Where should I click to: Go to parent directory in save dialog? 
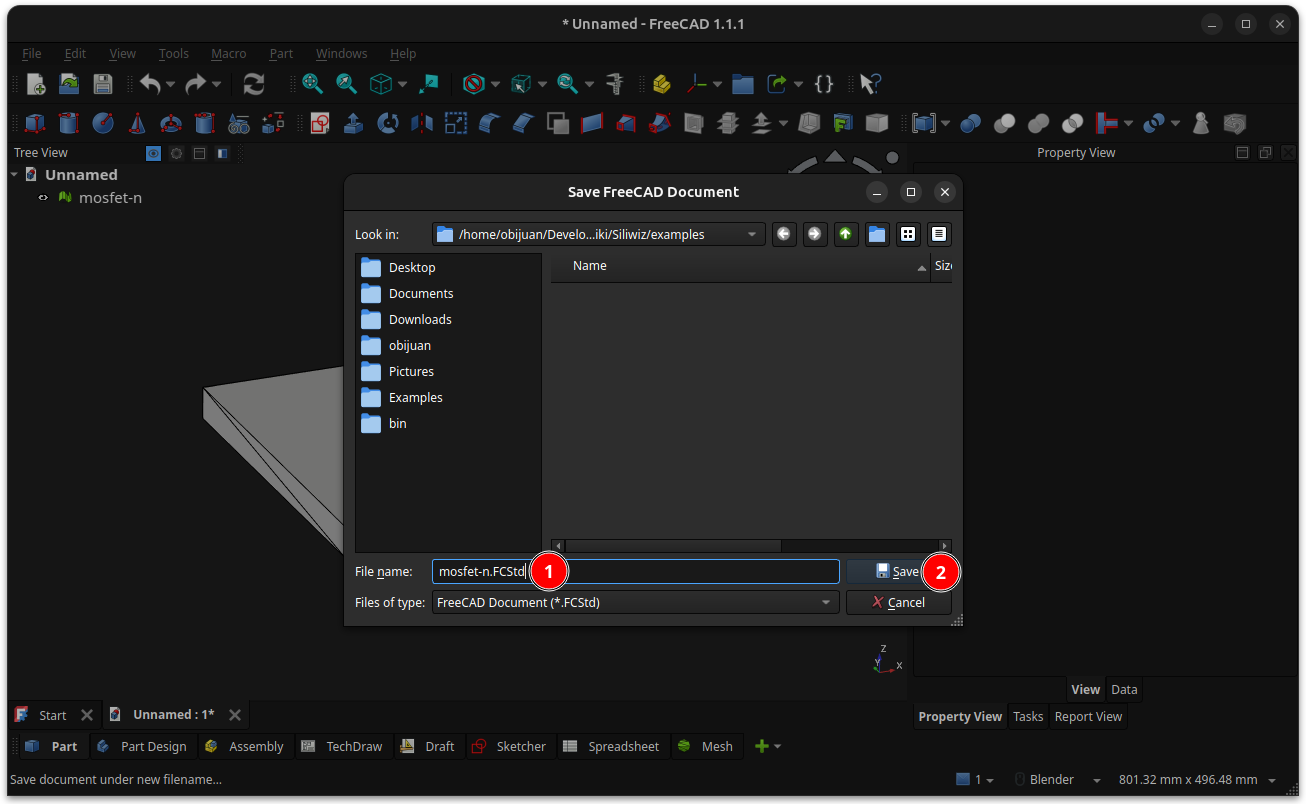pos(846,234)
